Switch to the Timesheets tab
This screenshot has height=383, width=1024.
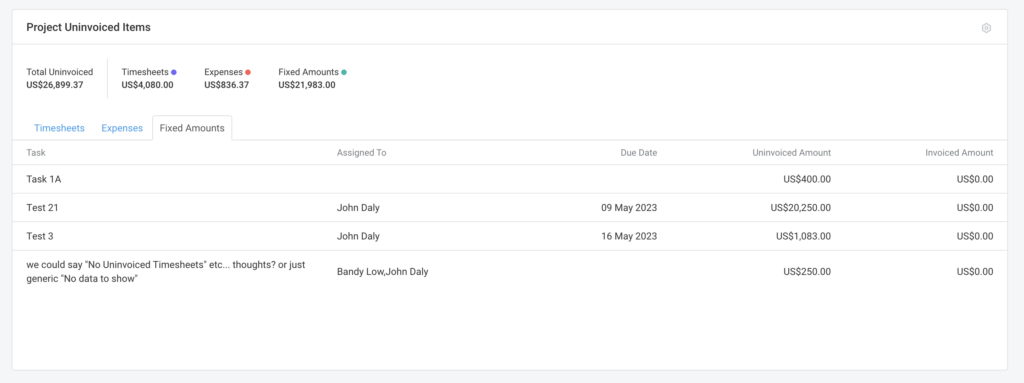pyautogui.click(x=59, y=128)
